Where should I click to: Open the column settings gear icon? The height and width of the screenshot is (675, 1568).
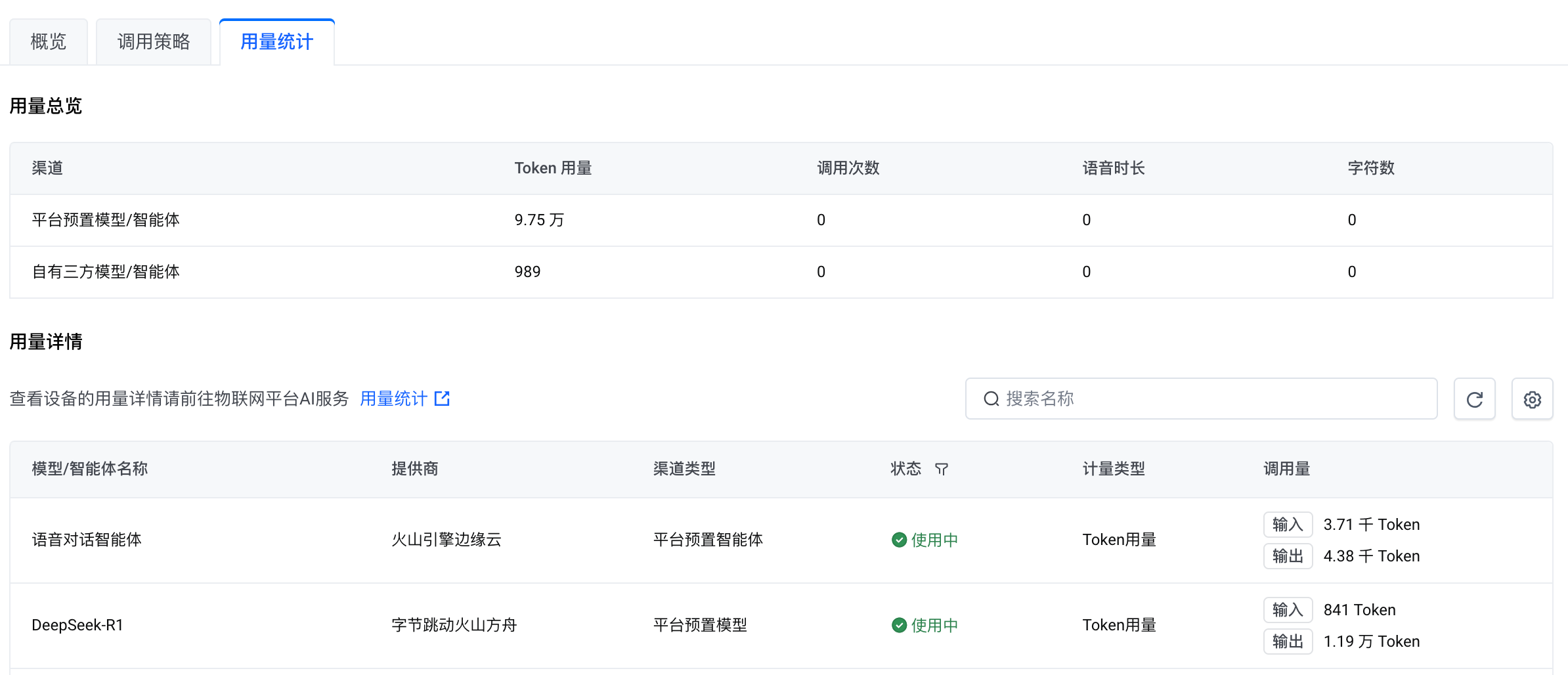click(x=1532, y=399)
